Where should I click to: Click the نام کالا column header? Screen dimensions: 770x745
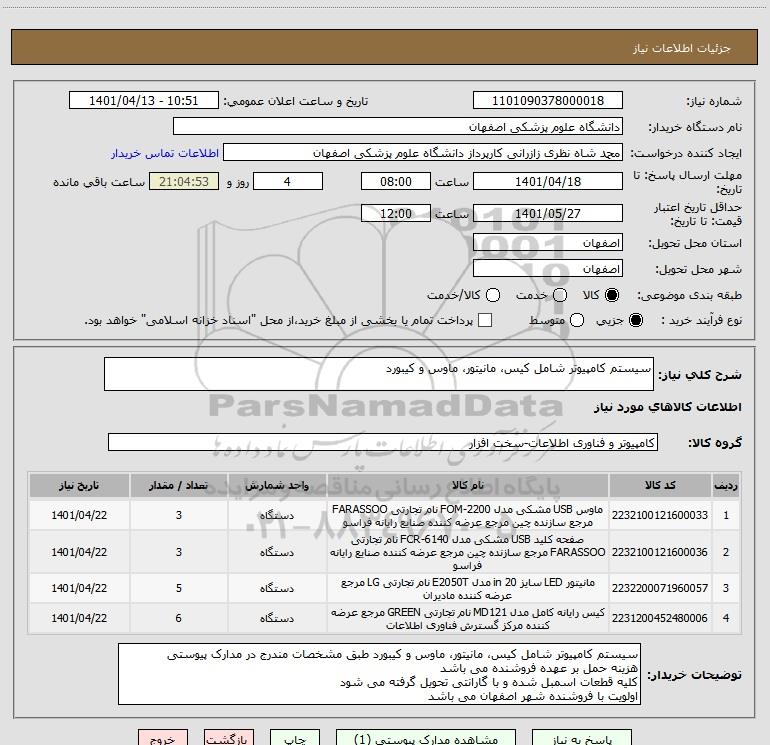(468, 486)
